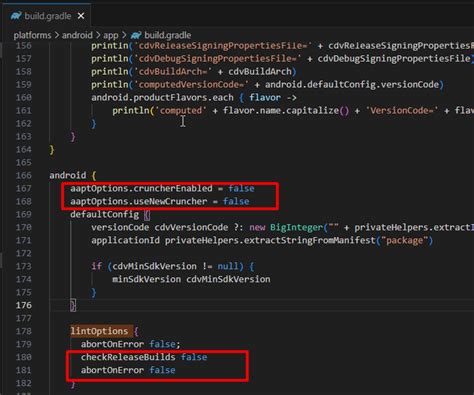Click 'cdvReleaseSigningPropertiesFile=' string on line 156

click(x=223, y=46)
